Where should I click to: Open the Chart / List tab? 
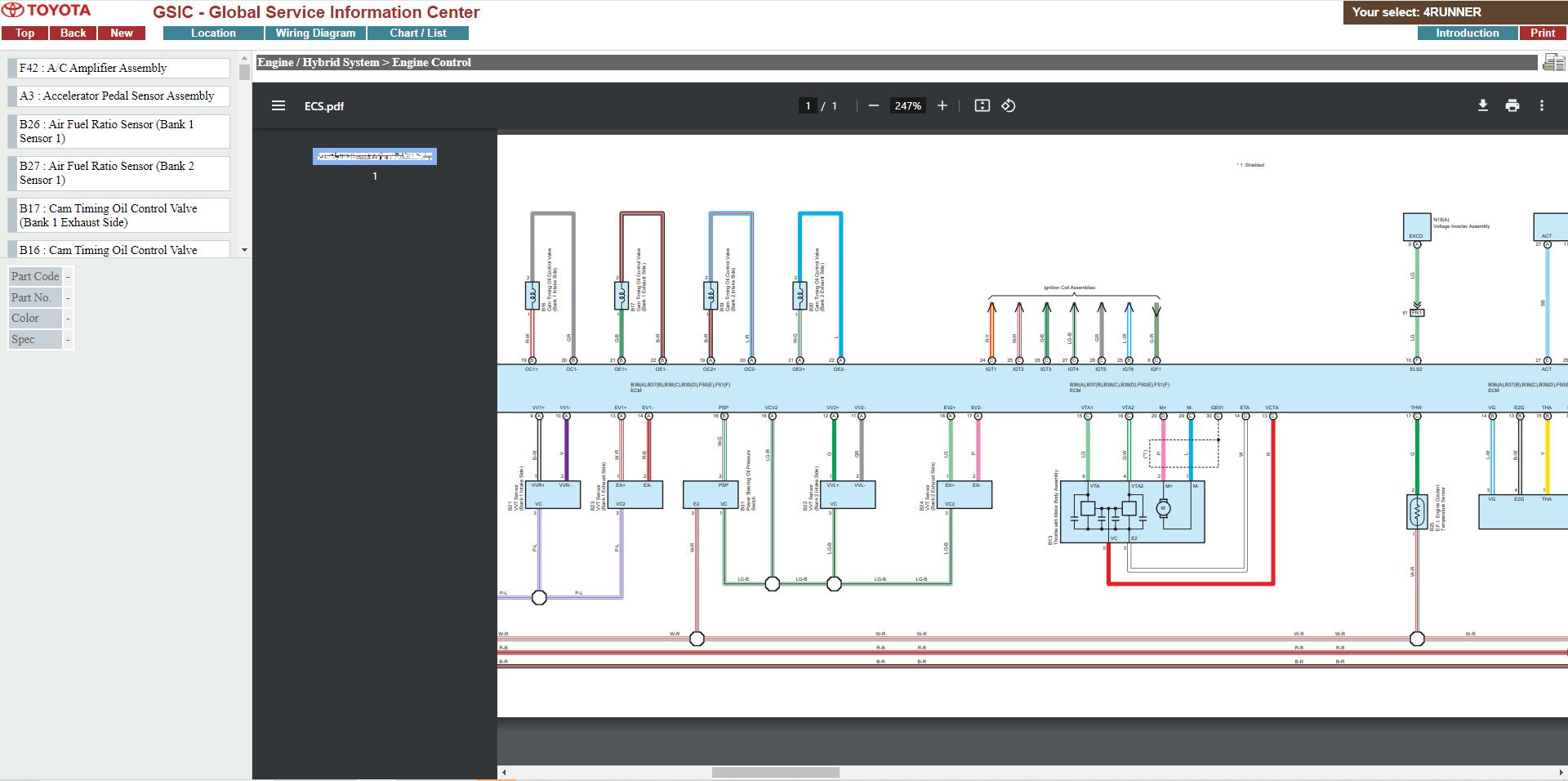coord(418,33)
